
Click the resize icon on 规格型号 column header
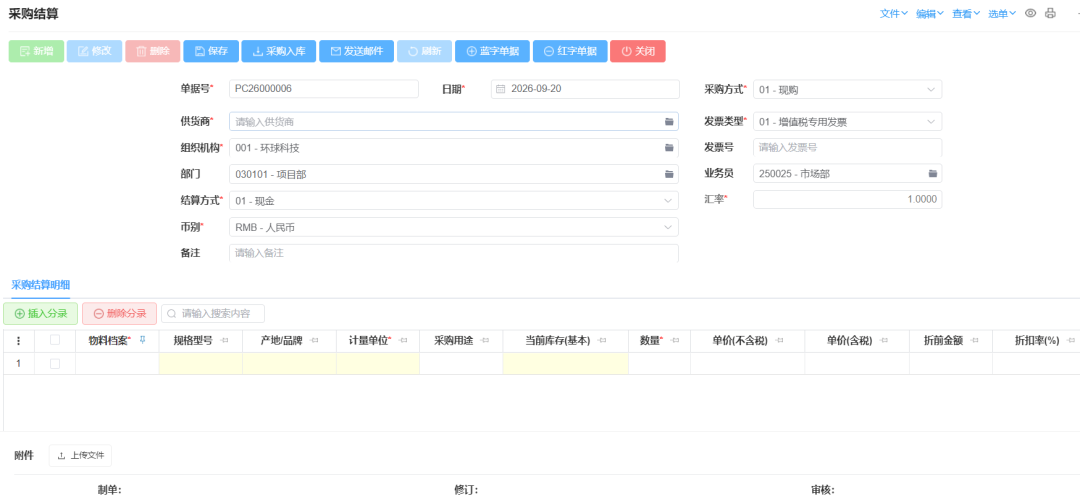point(225,340)
